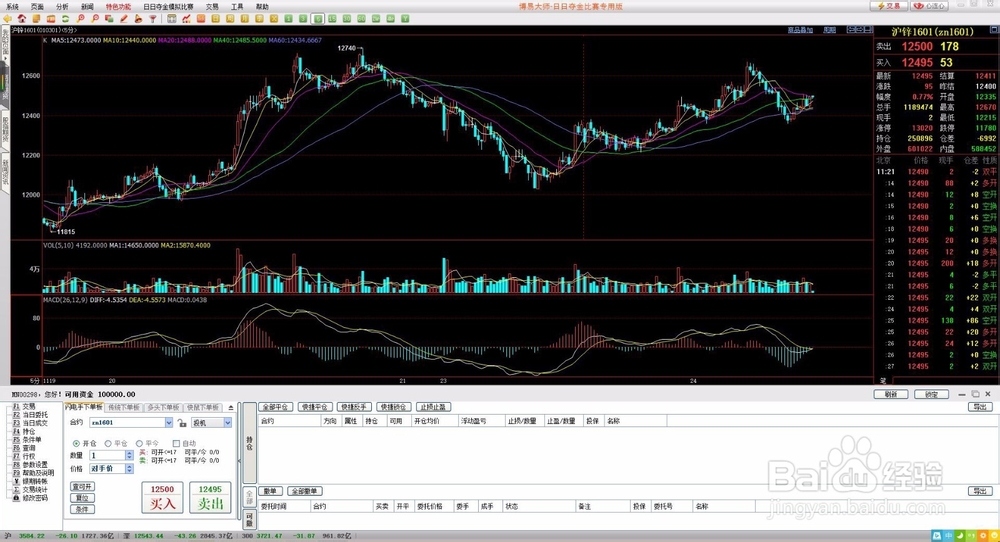Select the green Y period button
Image resolution: width=1000 pixels, height=542 pixels.
[405, 19]
